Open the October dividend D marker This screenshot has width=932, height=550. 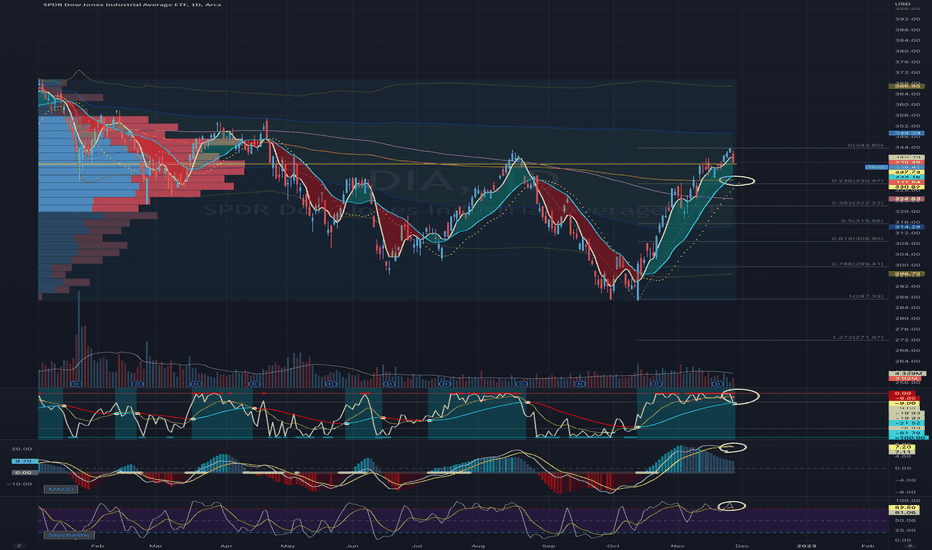656,384
